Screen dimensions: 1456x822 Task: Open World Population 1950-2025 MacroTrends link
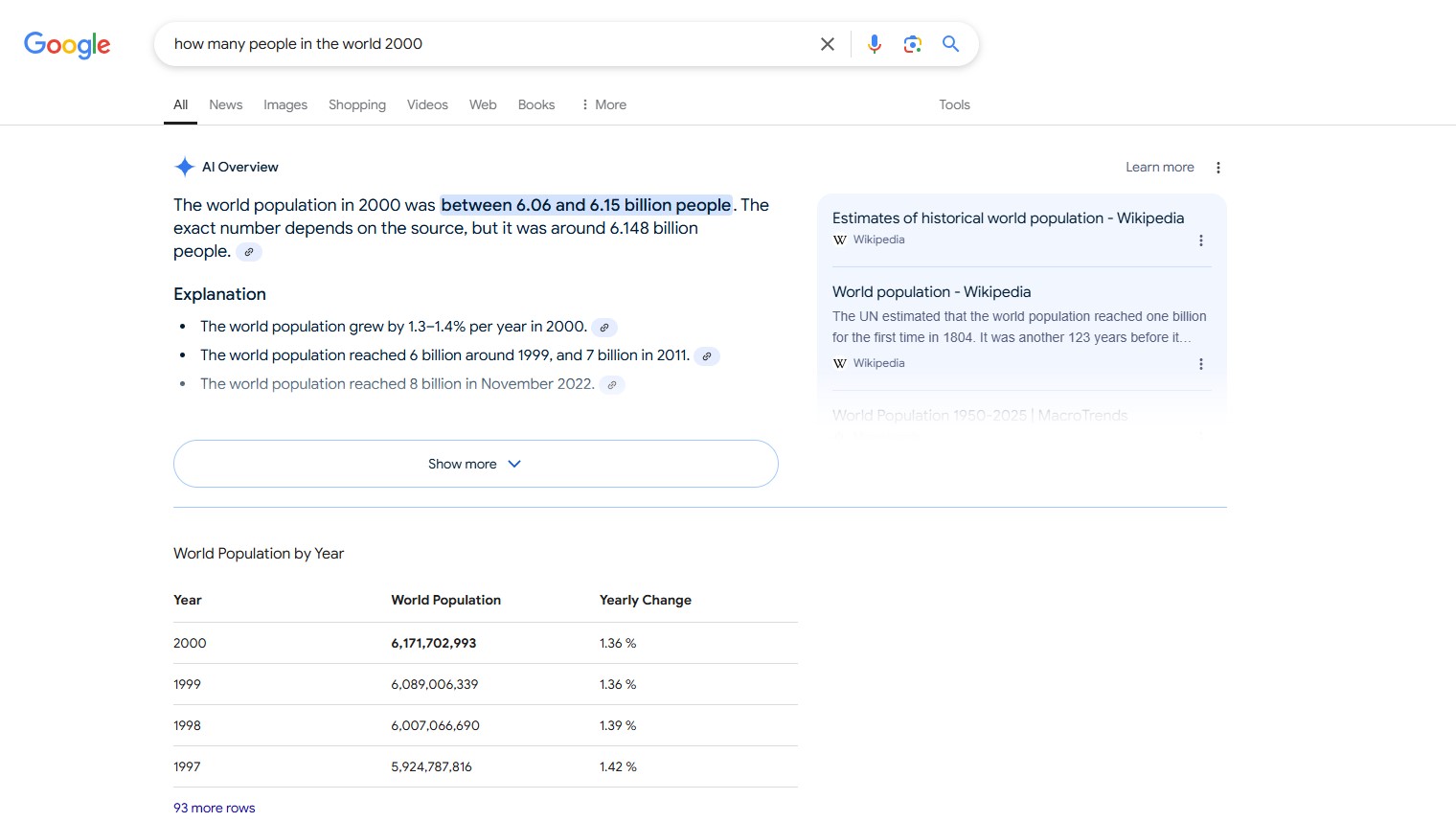click(x=980, y=416)
